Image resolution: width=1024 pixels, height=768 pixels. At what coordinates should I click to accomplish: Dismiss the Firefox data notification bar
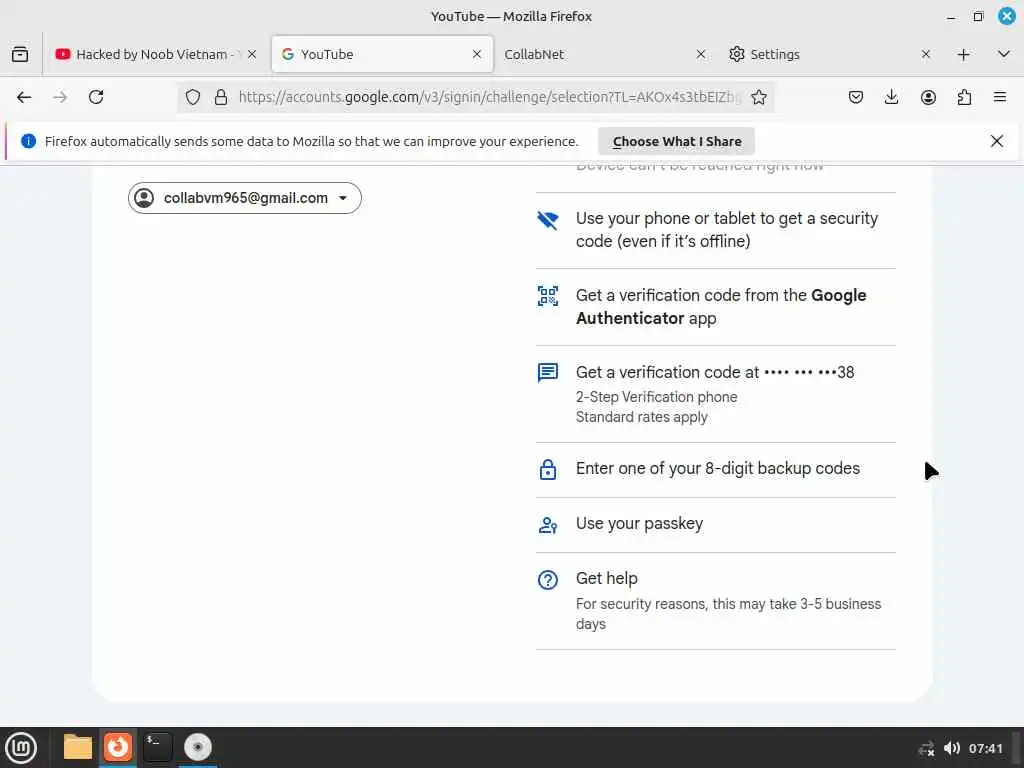pos(997,141)
